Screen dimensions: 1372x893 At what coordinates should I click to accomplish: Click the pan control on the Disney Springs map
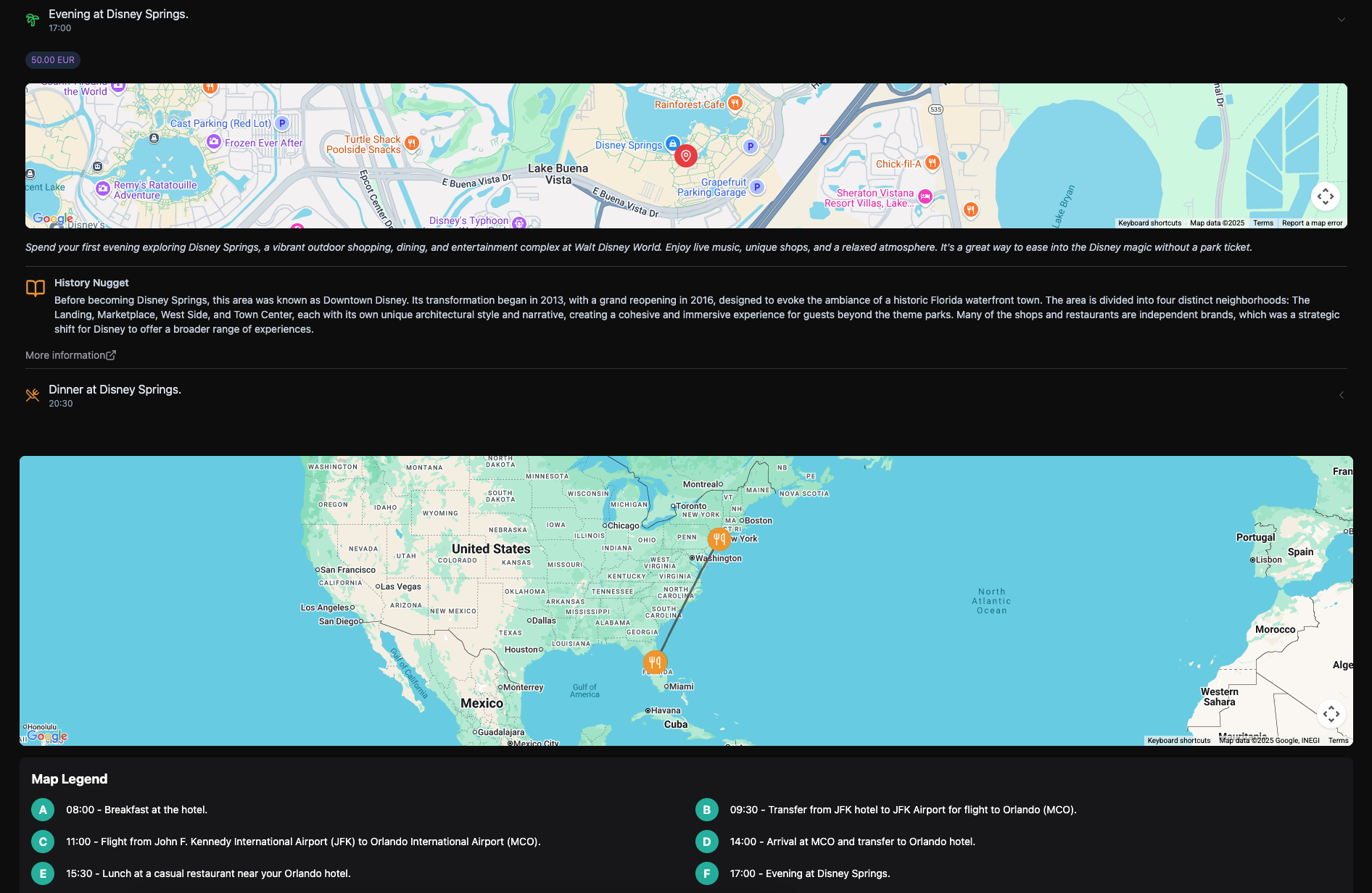coord(1325,196)
